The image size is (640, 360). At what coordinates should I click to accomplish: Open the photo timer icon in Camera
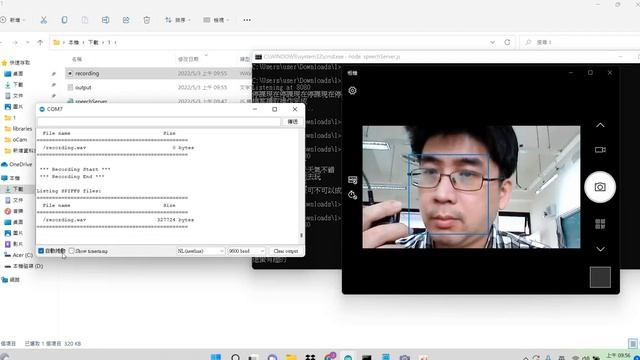coord(352,195)
